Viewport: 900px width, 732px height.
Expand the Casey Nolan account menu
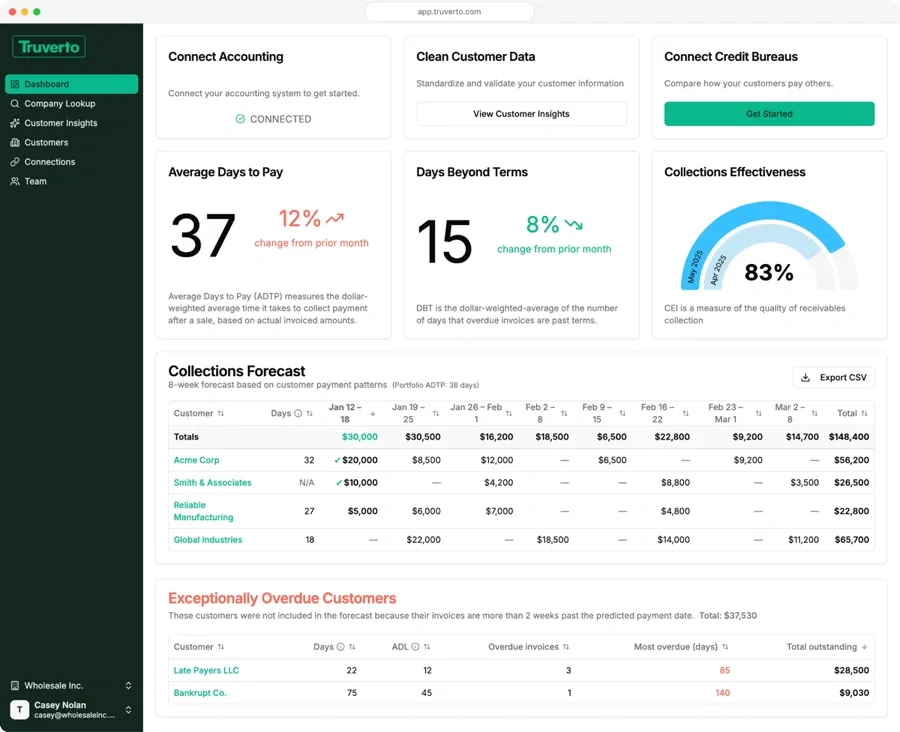click(128, 710)
